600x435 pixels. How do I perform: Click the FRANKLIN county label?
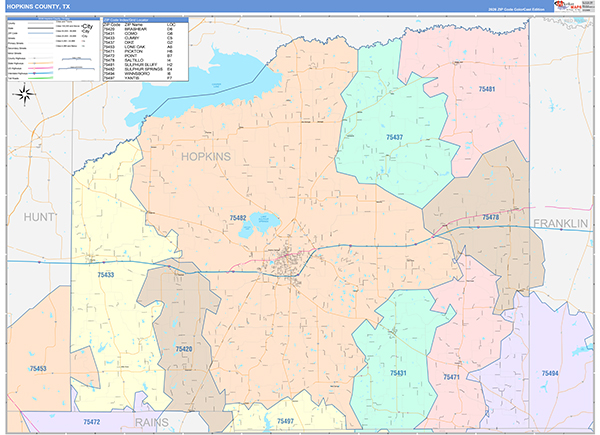click(562, 223)
